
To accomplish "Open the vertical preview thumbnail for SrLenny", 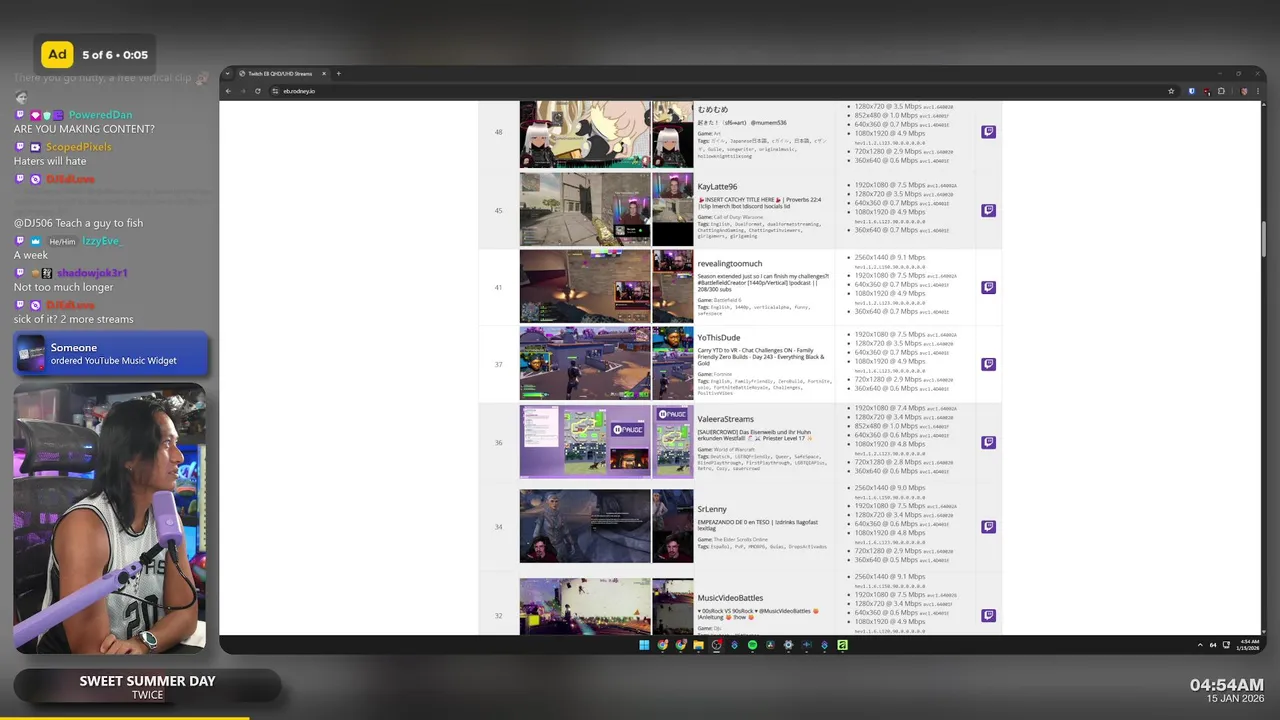I will (673, 526).
